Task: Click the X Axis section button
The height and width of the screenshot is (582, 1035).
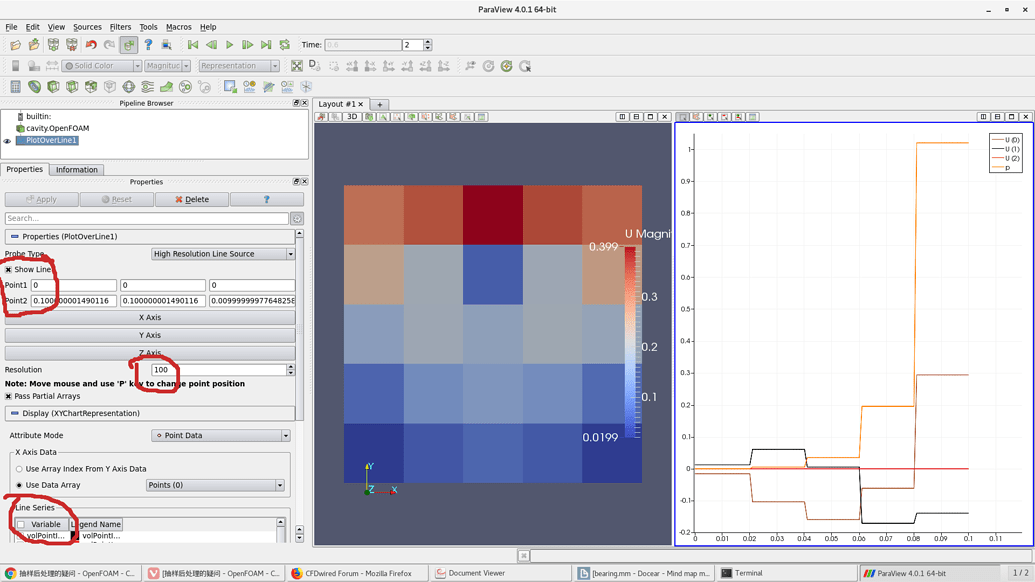Action: [x=152, y=317]
